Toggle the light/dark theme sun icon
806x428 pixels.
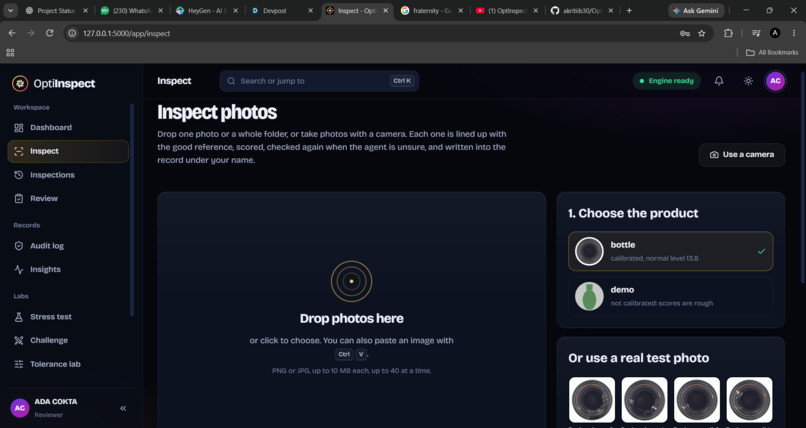pos(748,81)
